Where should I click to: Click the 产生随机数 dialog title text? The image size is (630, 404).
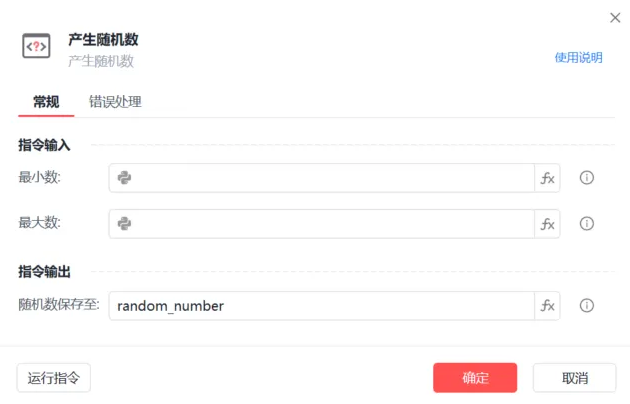pyautogui.click(x=103, y=39)
